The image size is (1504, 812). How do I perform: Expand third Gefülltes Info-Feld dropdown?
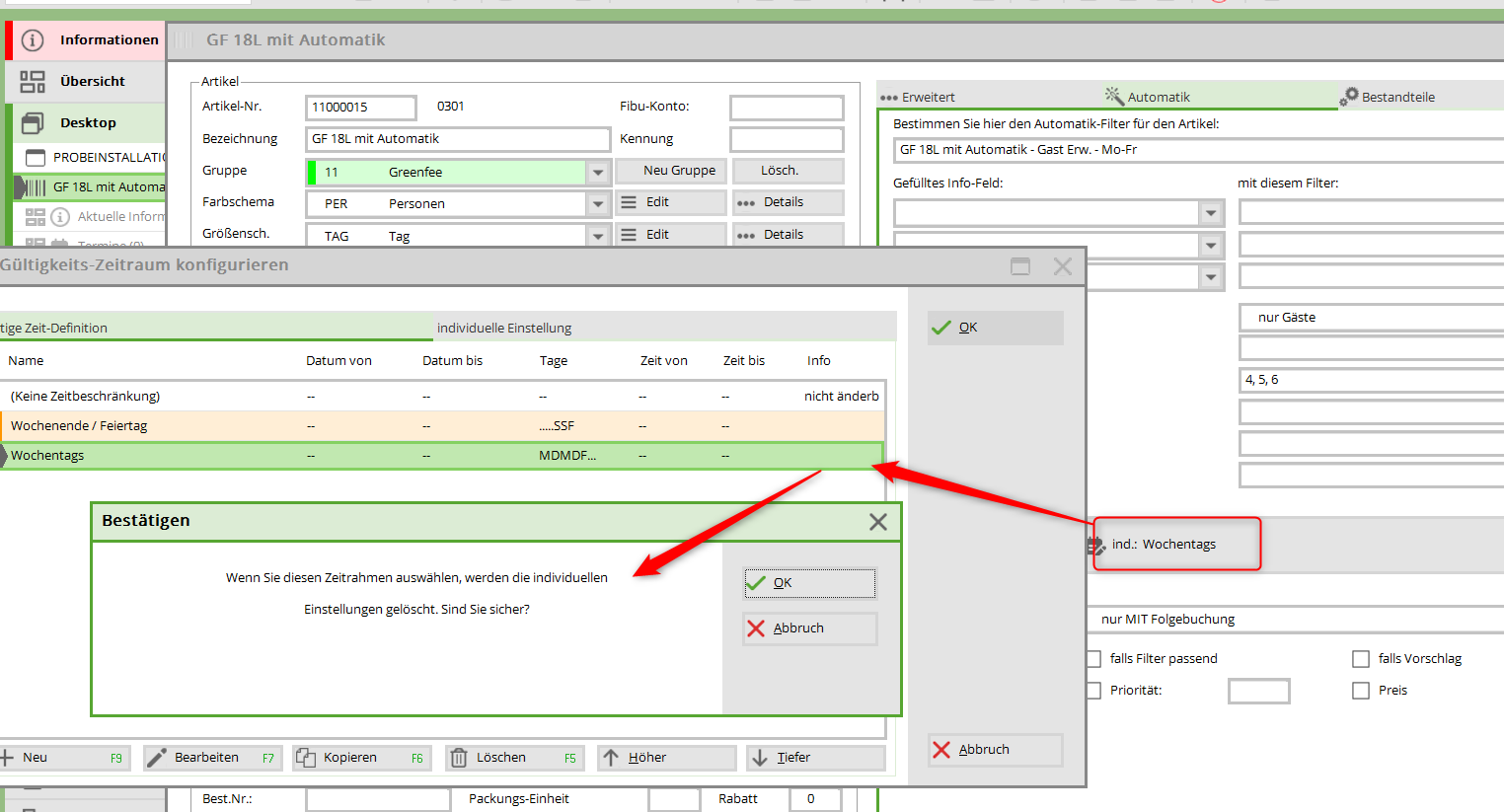(1211, 277)
